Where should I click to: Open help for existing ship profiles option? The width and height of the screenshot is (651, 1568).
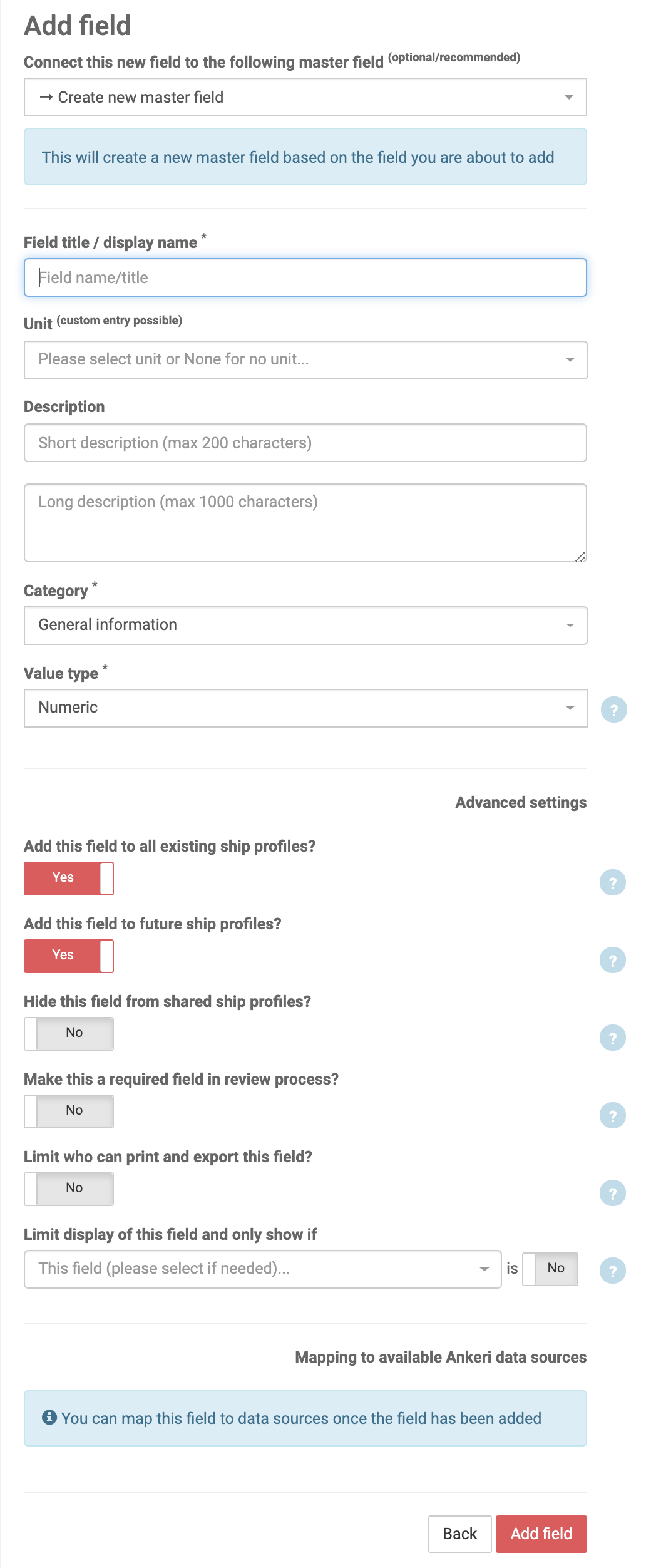[612, 882]
